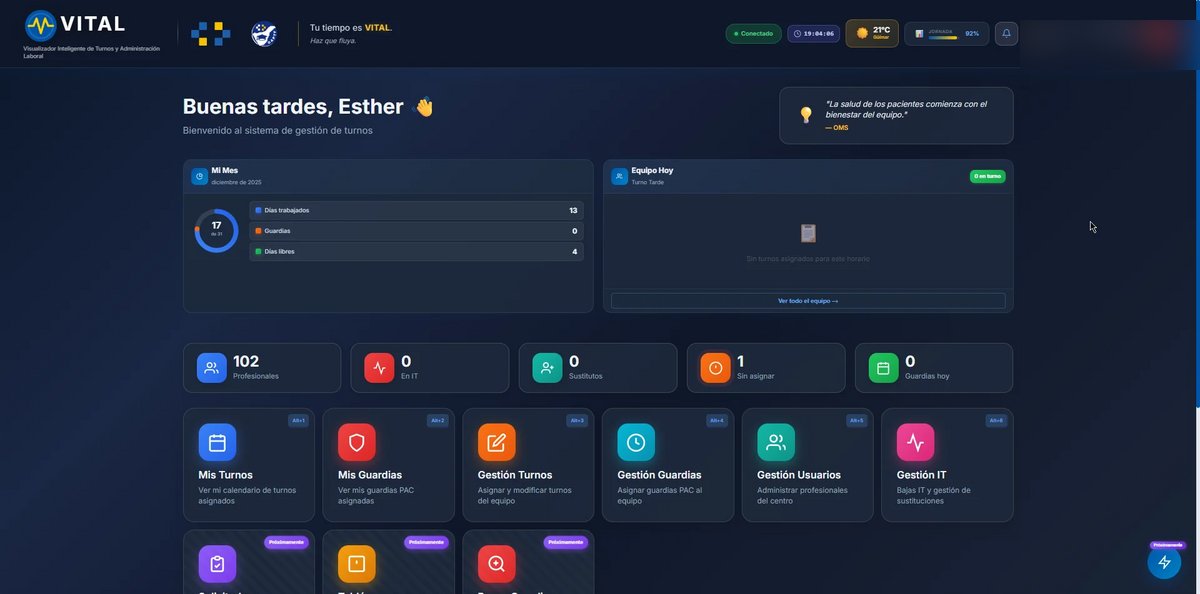
Task: Click Ver todo el equipo link
Action: tap(808, 300)
